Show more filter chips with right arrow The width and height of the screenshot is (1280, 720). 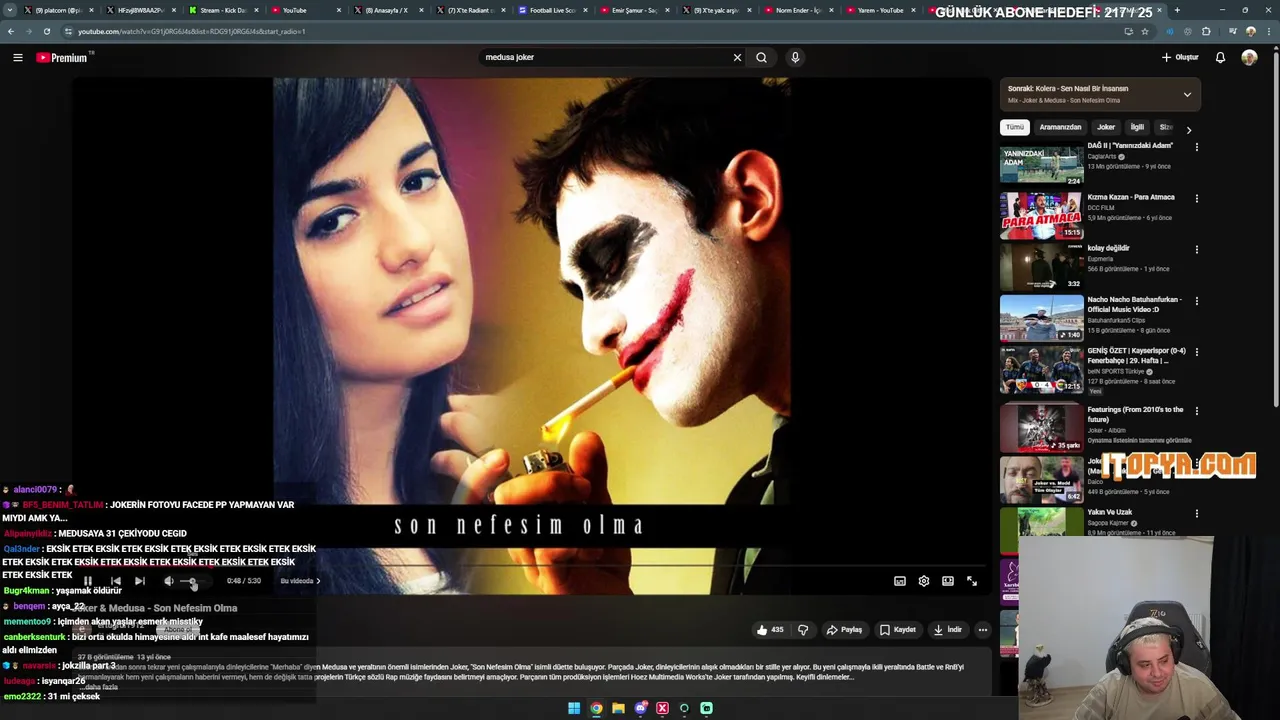point(1188,129)
